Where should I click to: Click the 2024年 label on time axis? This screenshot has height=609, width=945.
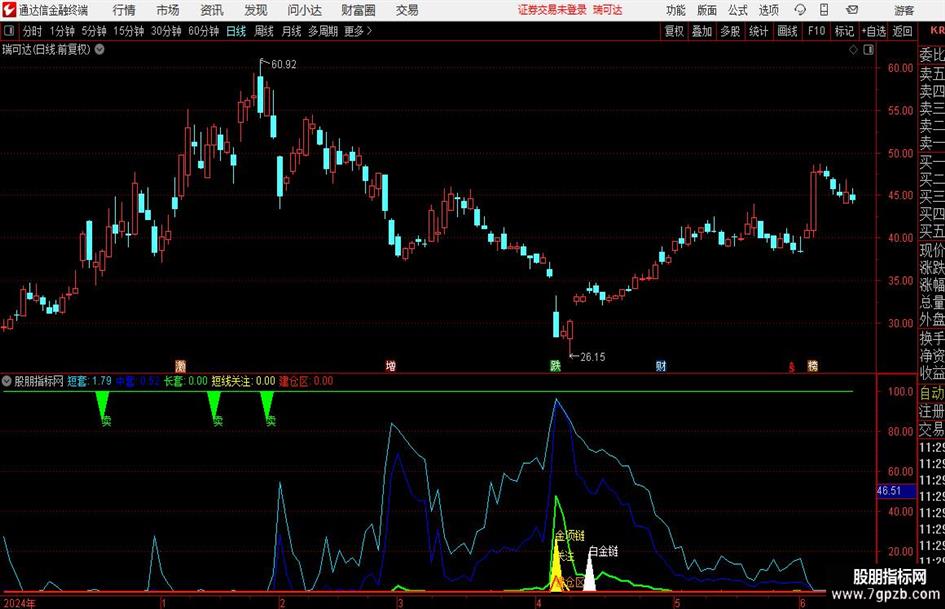click(x=19, y=603)
